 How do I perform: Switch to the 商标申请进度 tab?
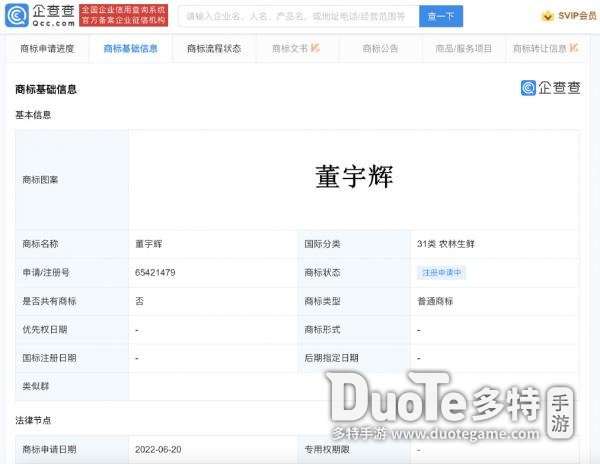click(47, 49)
